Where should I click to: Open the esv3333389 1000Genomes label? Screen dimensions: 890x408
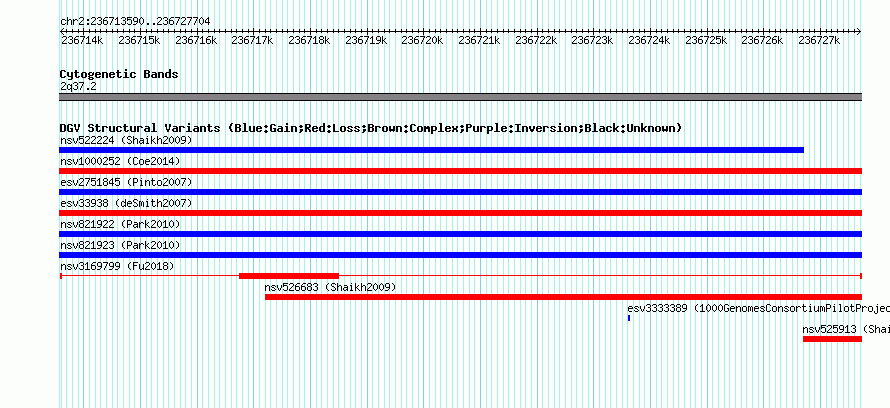758,308
